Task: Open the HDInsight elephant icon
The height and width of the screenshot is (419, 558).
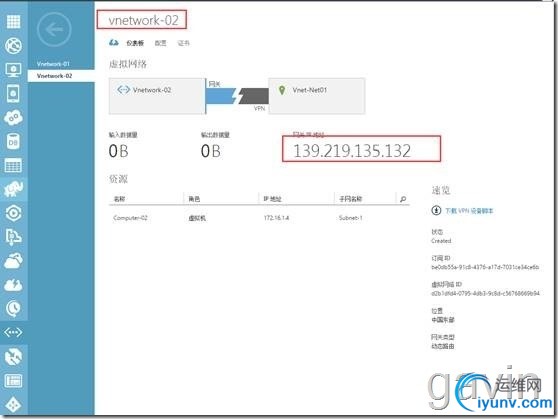Action: pyautogui.click(x=13, y=189)
